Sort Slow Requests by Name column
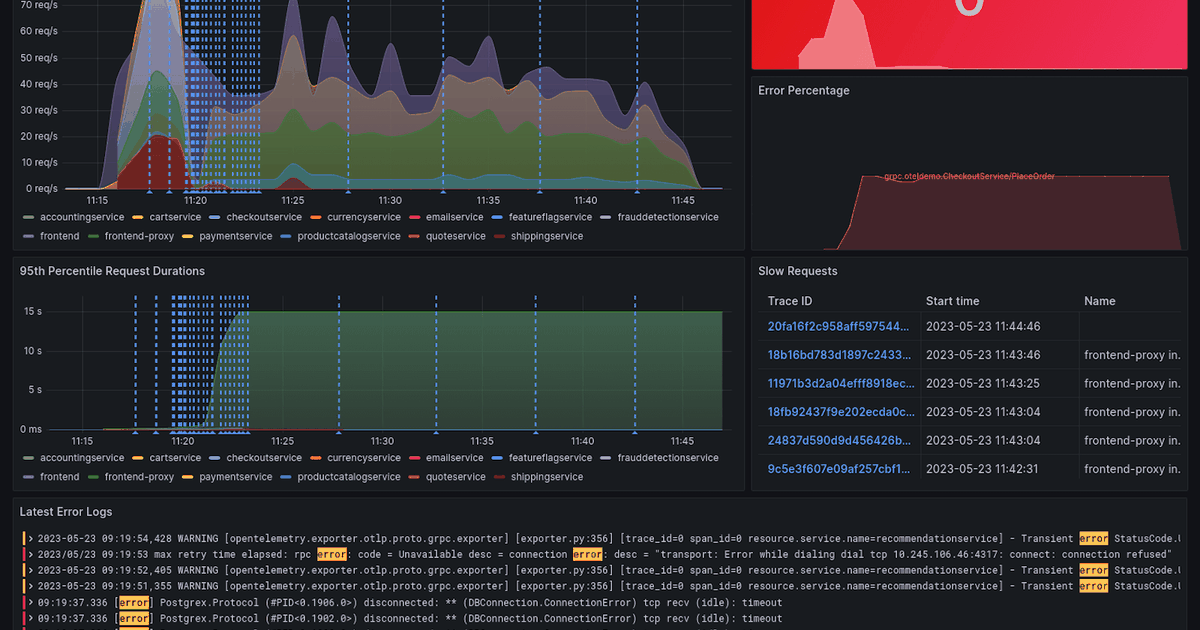 [1100, 301]
